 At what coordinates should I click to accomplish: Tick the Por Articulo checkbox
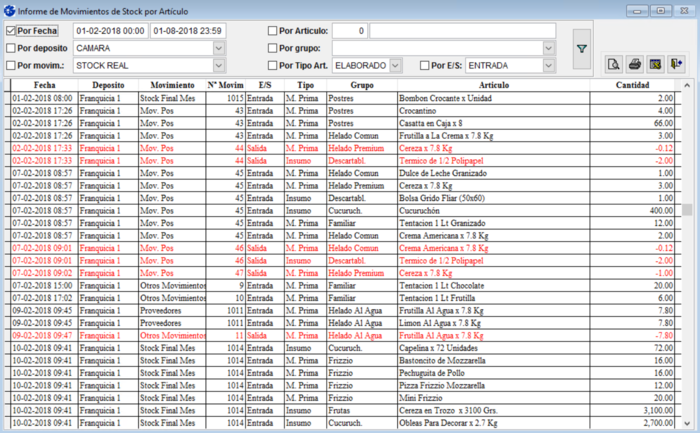[x=273, y=31]
